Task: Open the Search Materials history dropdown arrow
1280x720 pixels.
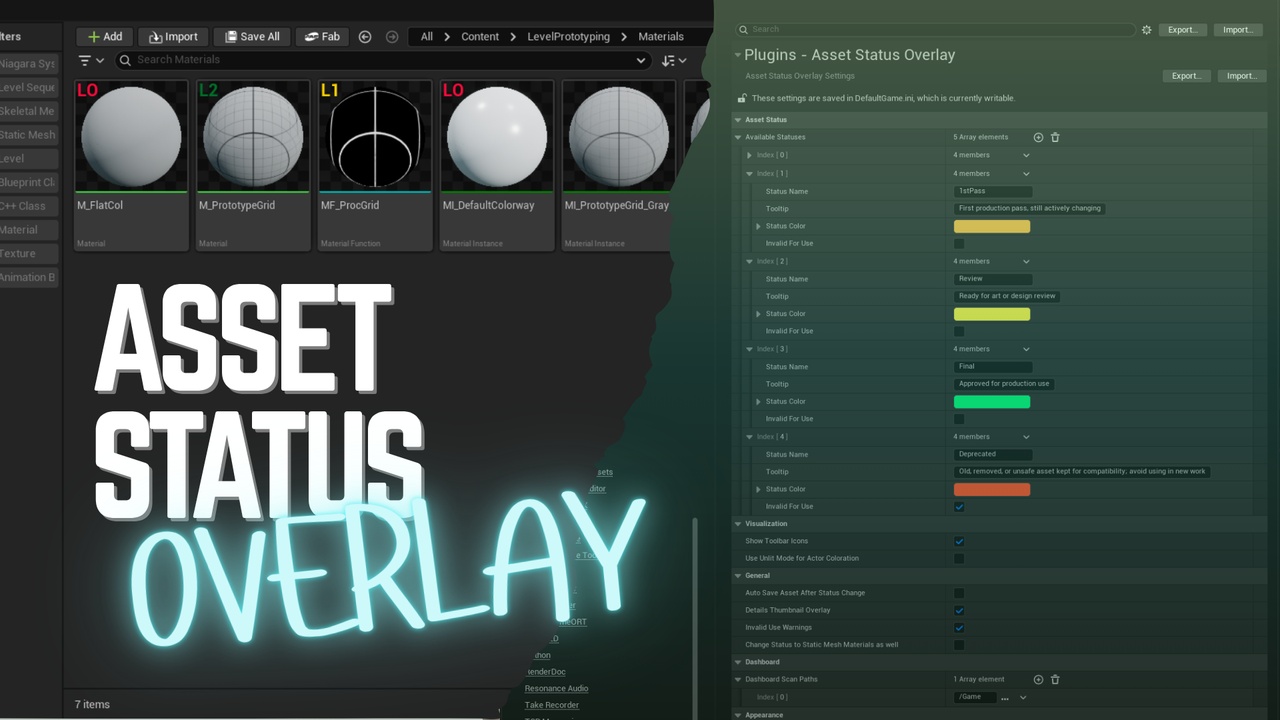Action: pos(641,60)
